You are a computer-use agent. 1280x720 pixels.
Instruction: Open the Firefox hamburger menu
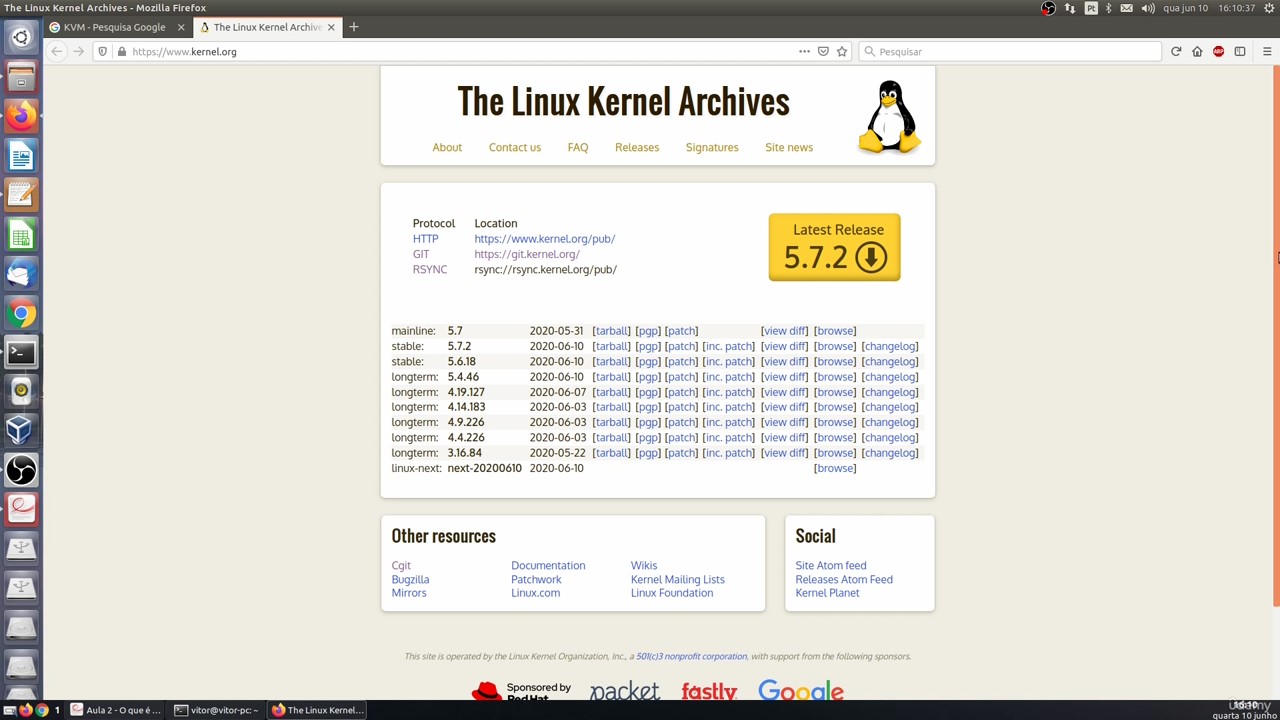pyautogui.click(x=1267, y=52)
